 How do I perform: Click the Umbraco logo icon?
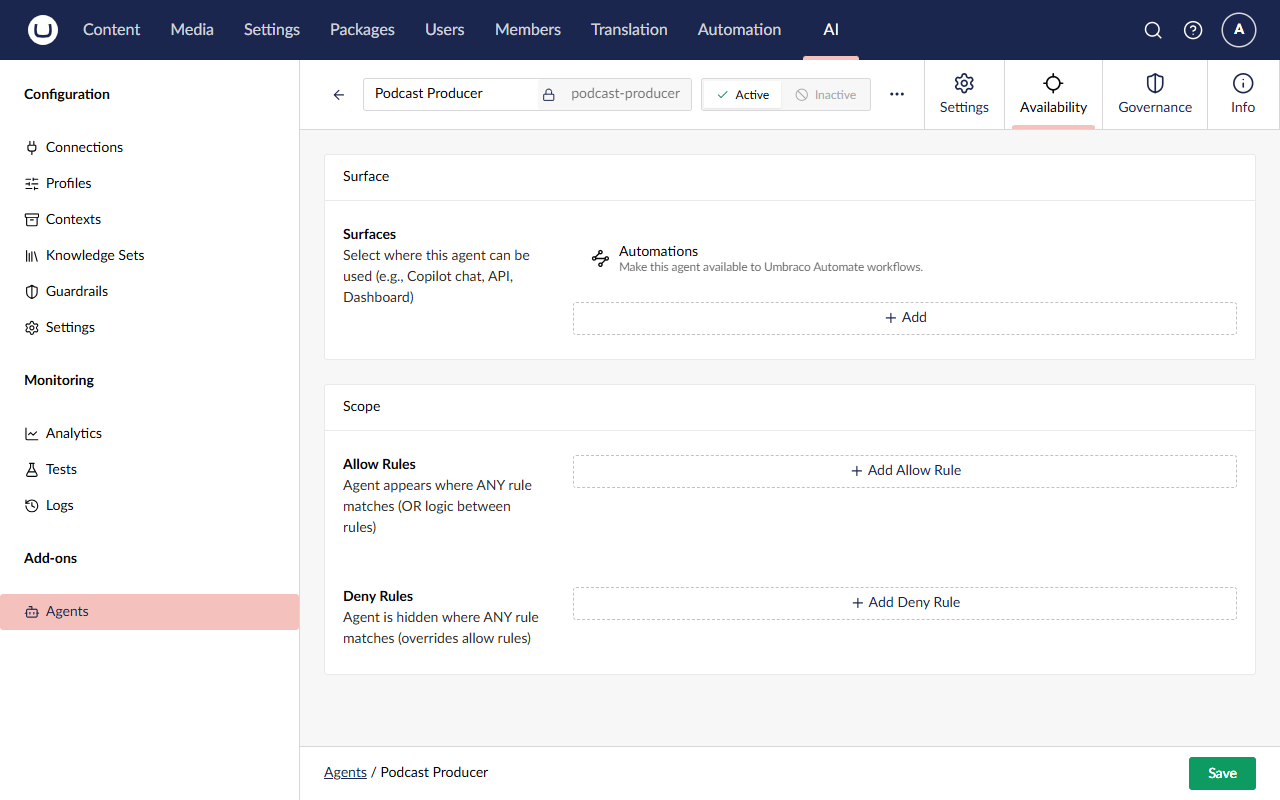(43, 30)
